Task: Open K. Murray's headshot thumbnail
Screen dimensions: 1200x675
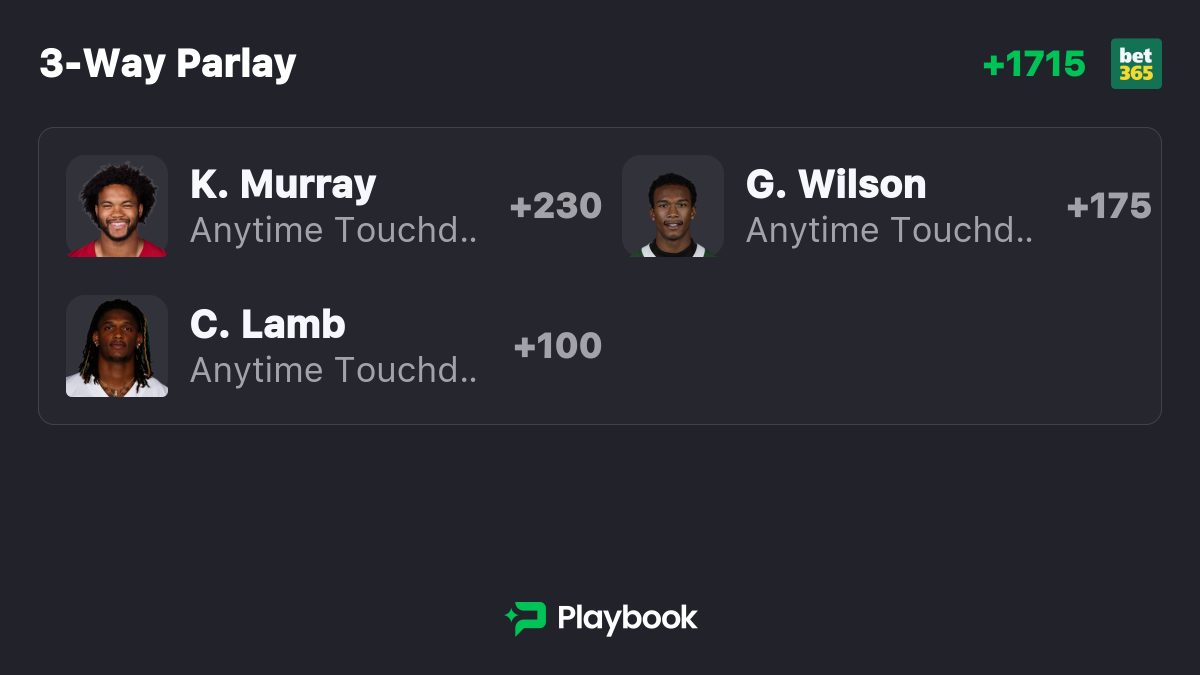Action: pos(117,206)
